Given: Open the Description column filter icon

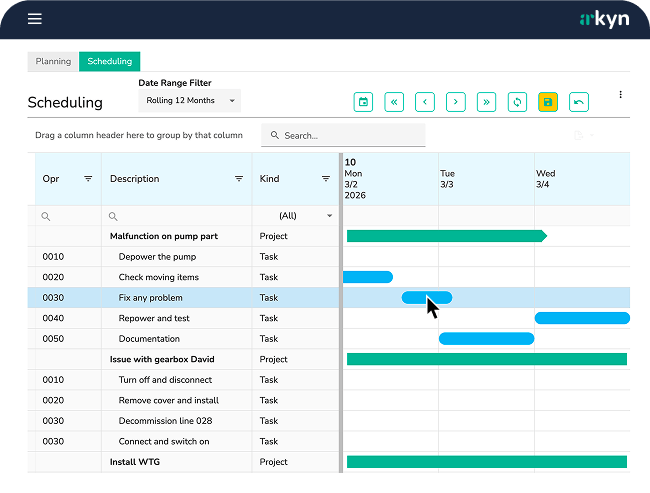Looking at the screenshot, I should [239, 179].
